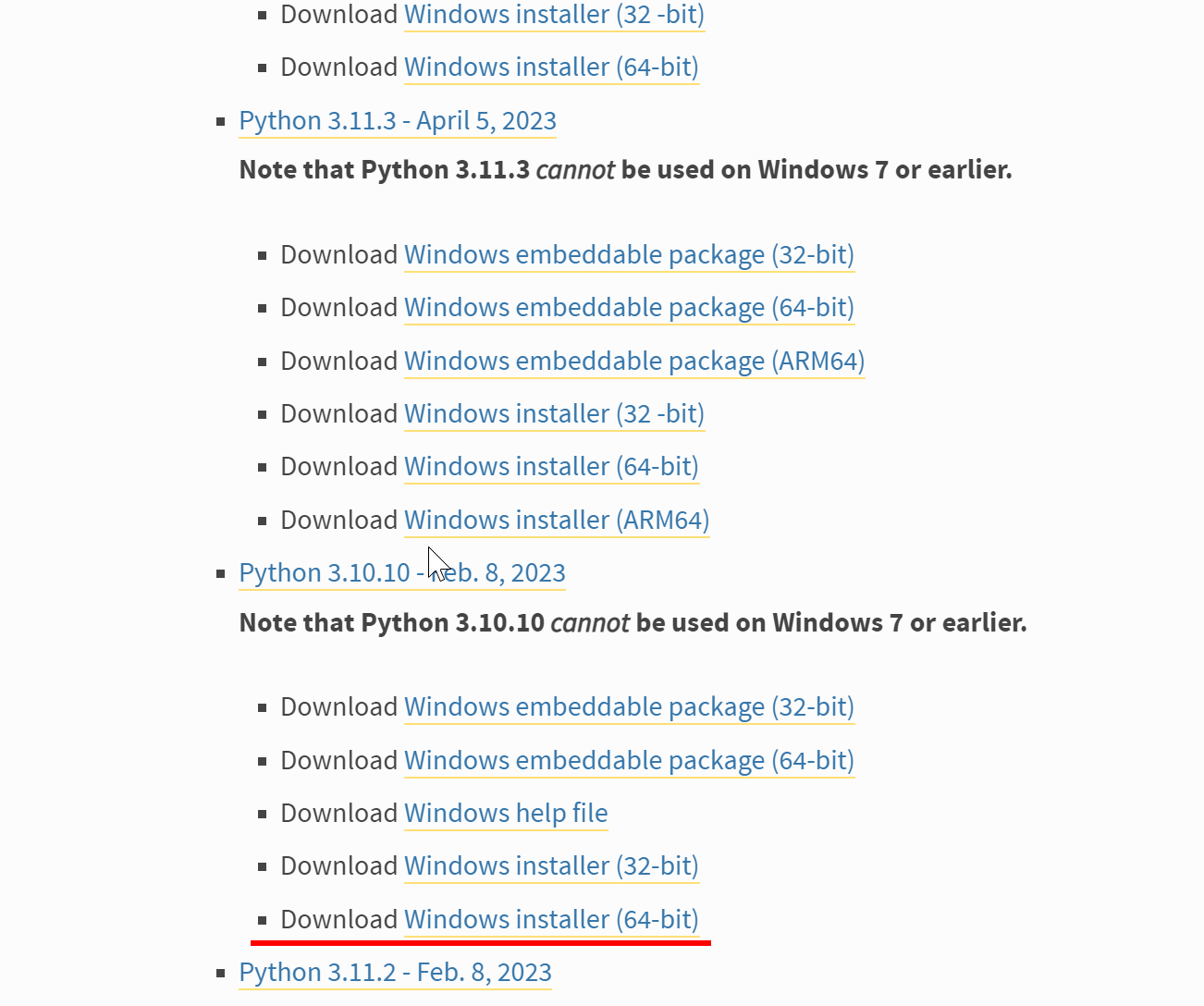The height and width of the screenshot is (1006, 1204).
Task: Click the topmost Windows installer (32 -bit) link
Action: click(x=554, y=16)
